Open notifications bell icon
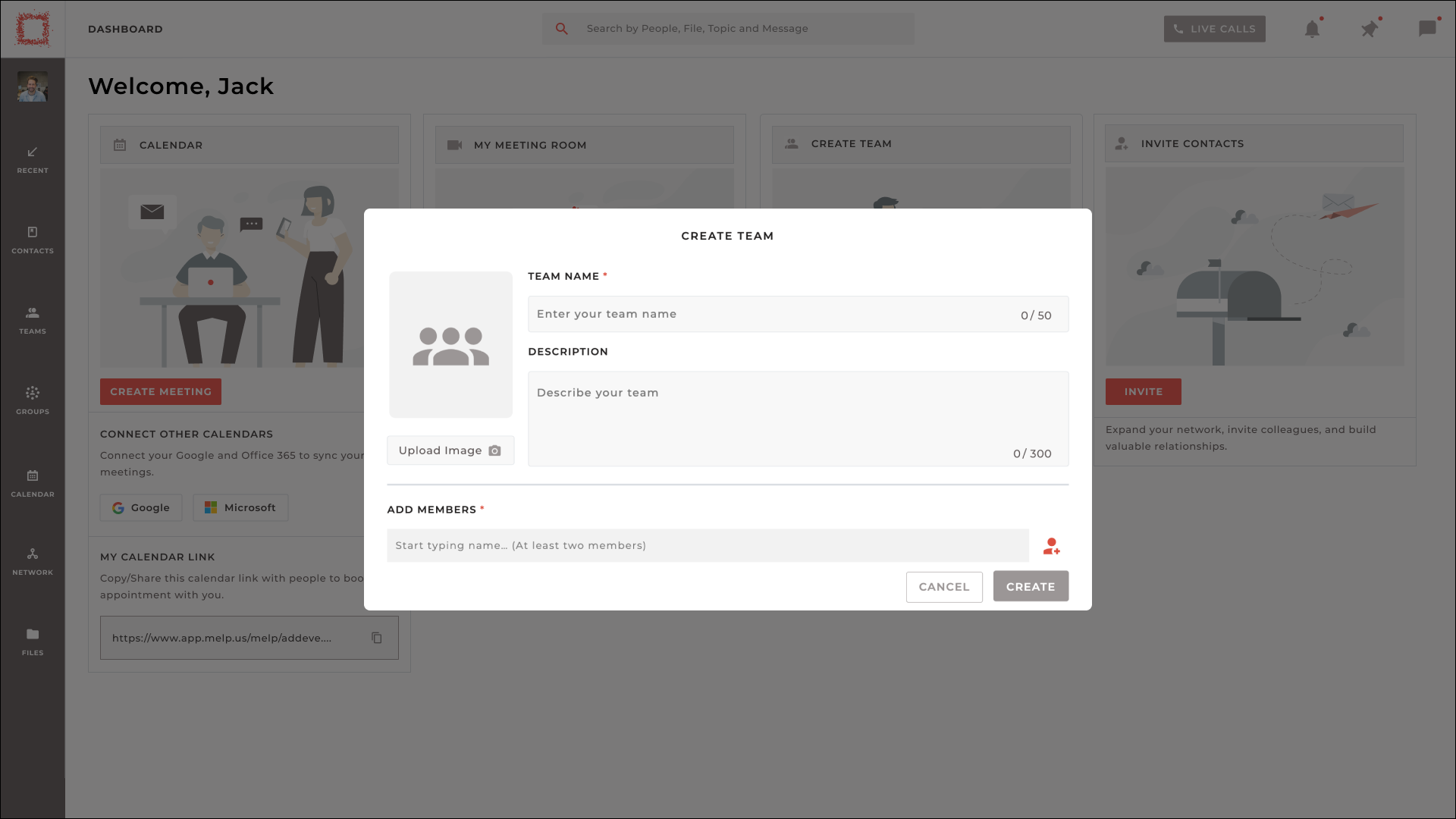 pyautogui.click(x=1312, y=29)
